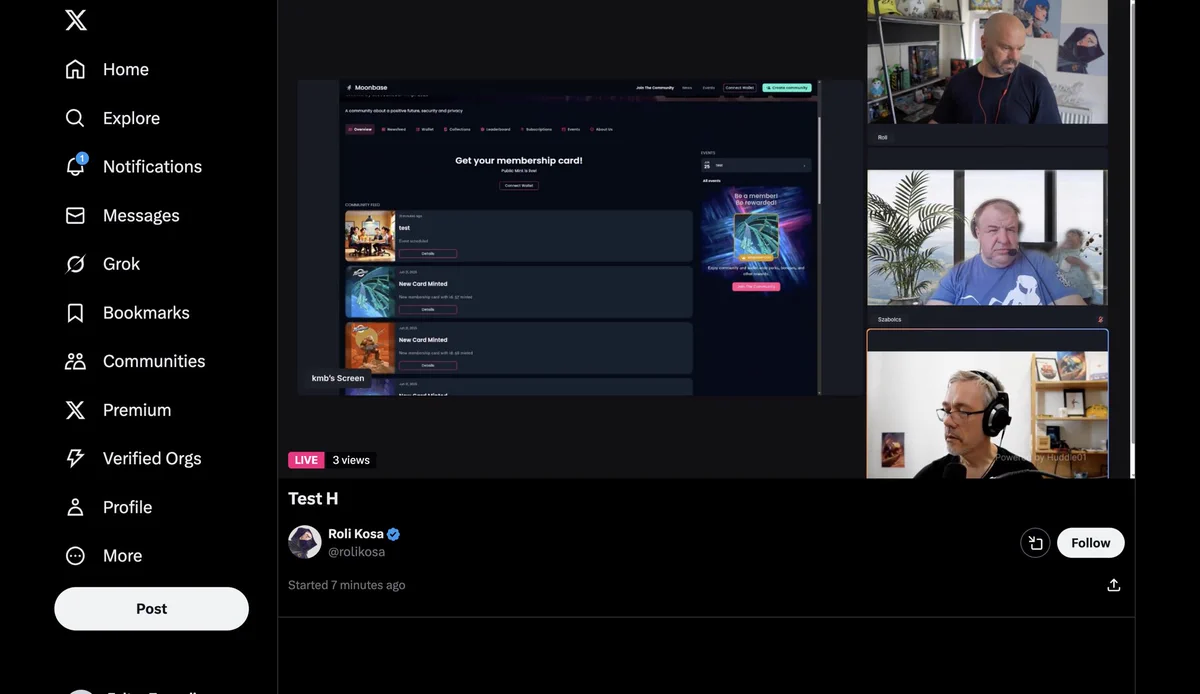Open the Home icon in sidebar
1200x694 pixels.
coord(75,69)
